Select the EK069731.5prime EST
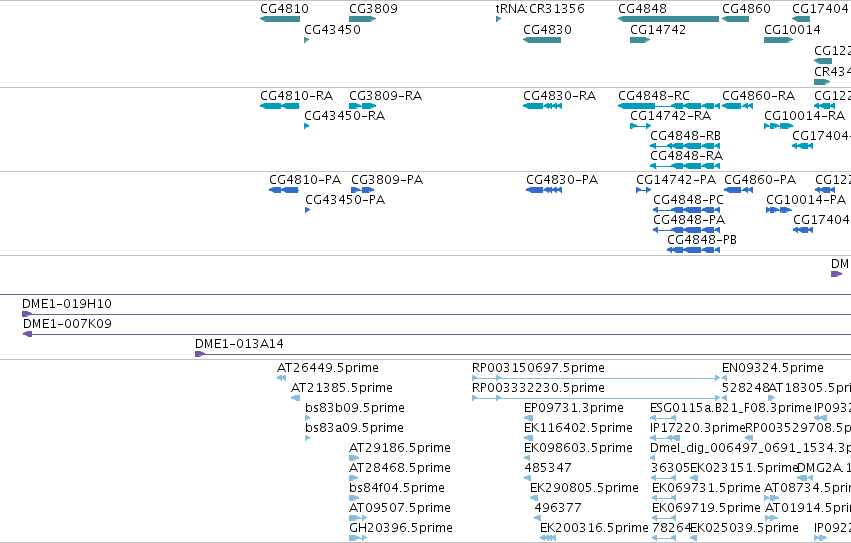 click(663, 498)
